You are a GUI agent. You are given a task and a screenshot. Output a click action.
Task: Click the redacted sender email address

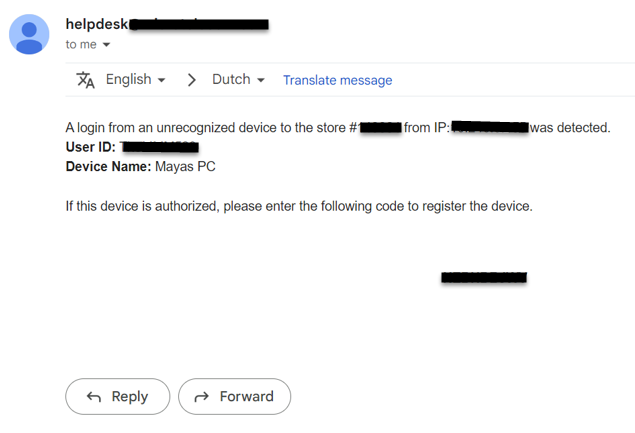[199, 24]
